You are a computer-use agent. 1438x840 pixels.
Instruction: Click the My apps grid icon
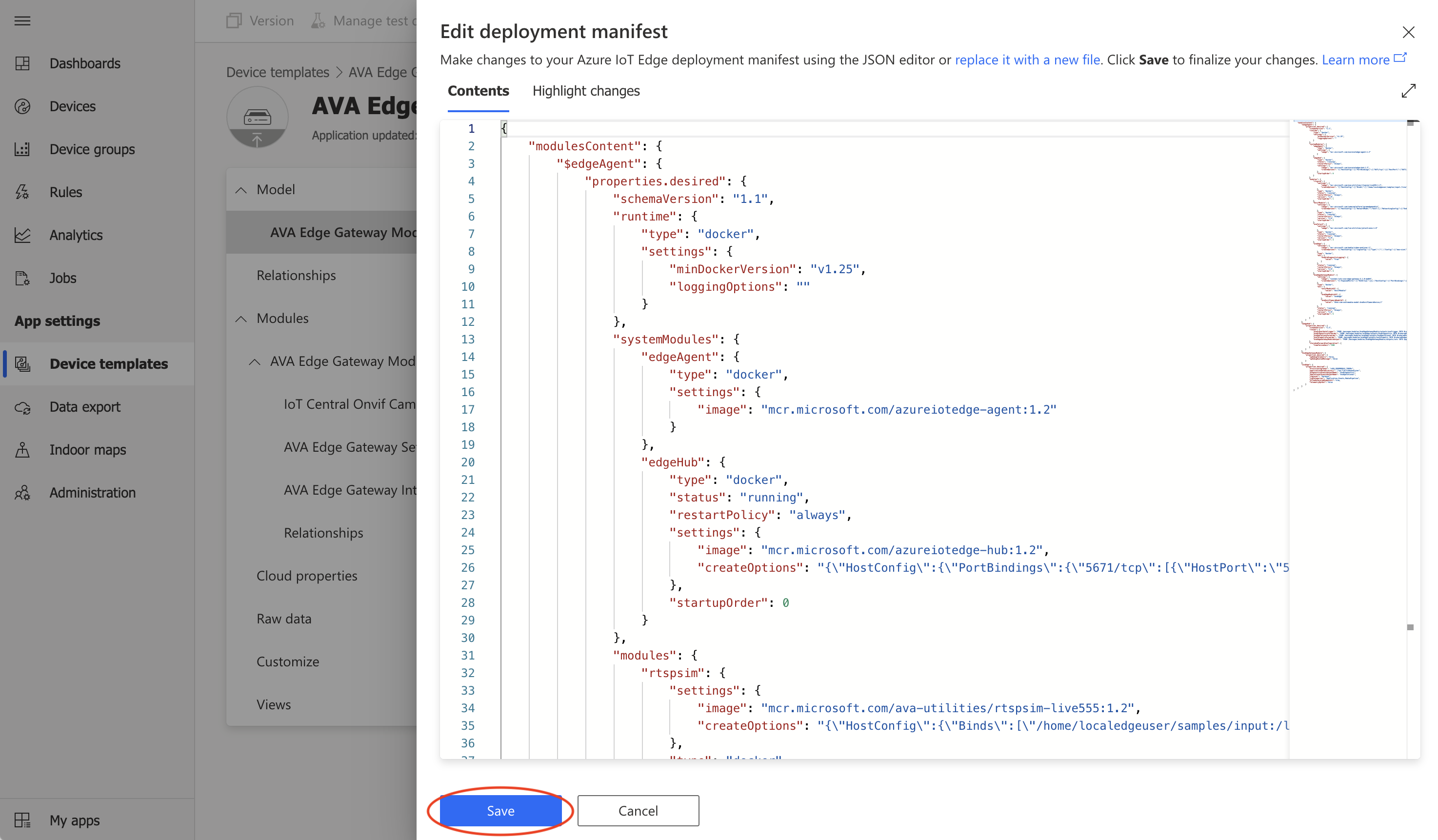coord(22,820)
